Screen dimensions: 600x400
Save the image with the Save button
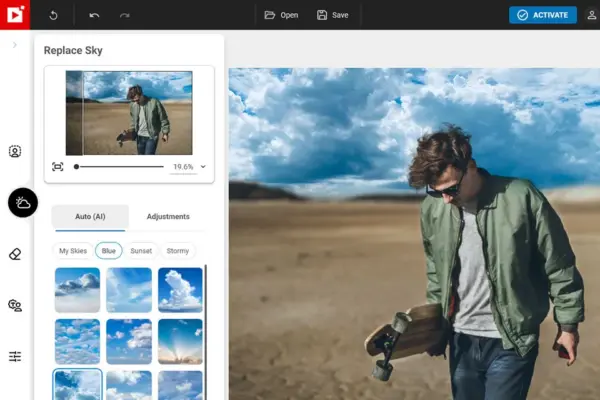click(x=333, y=15)
